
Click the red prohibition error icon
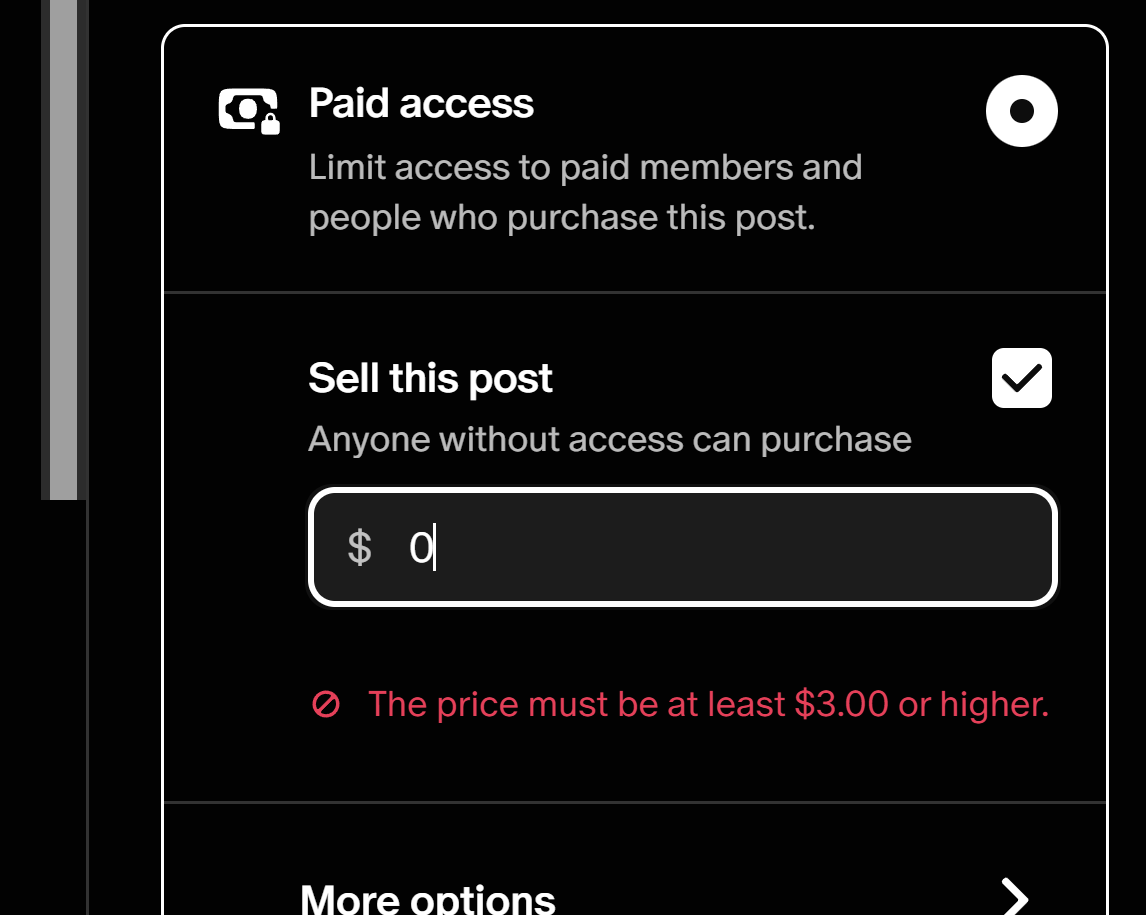(326, 705)
